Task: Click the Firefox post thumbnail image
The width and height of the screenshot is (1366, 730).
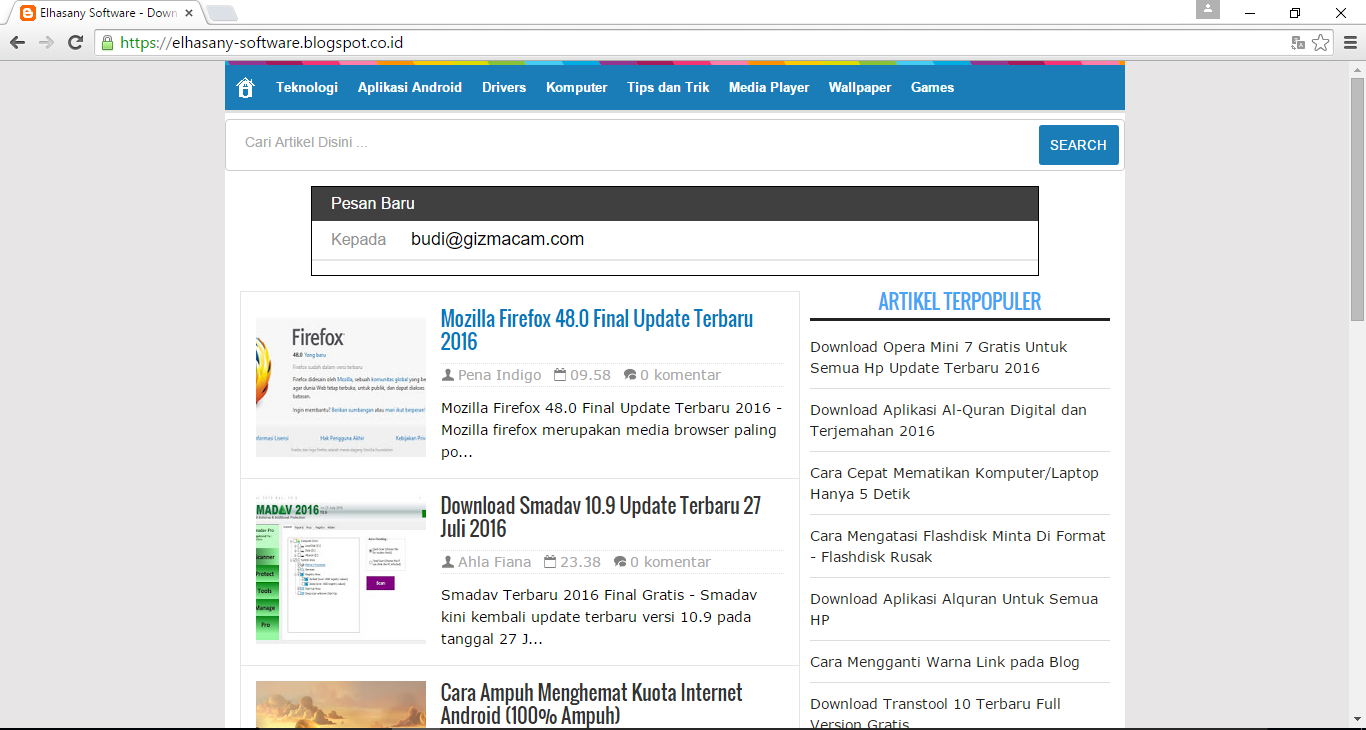Action: coord(341,388)
